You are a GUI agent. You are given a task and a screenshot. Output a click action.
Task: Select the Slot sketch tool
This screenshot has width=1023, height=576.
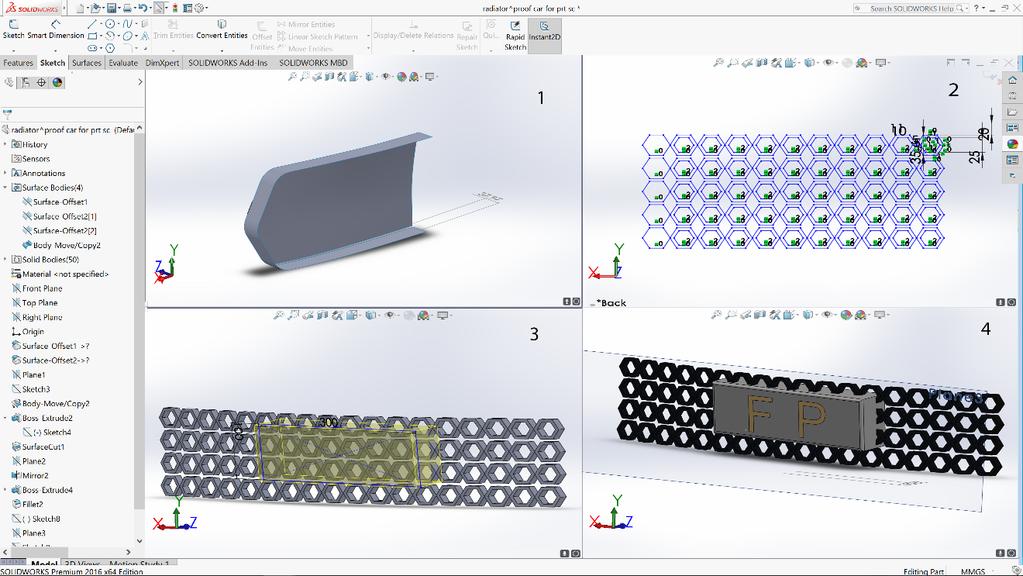tap(92, 48)
